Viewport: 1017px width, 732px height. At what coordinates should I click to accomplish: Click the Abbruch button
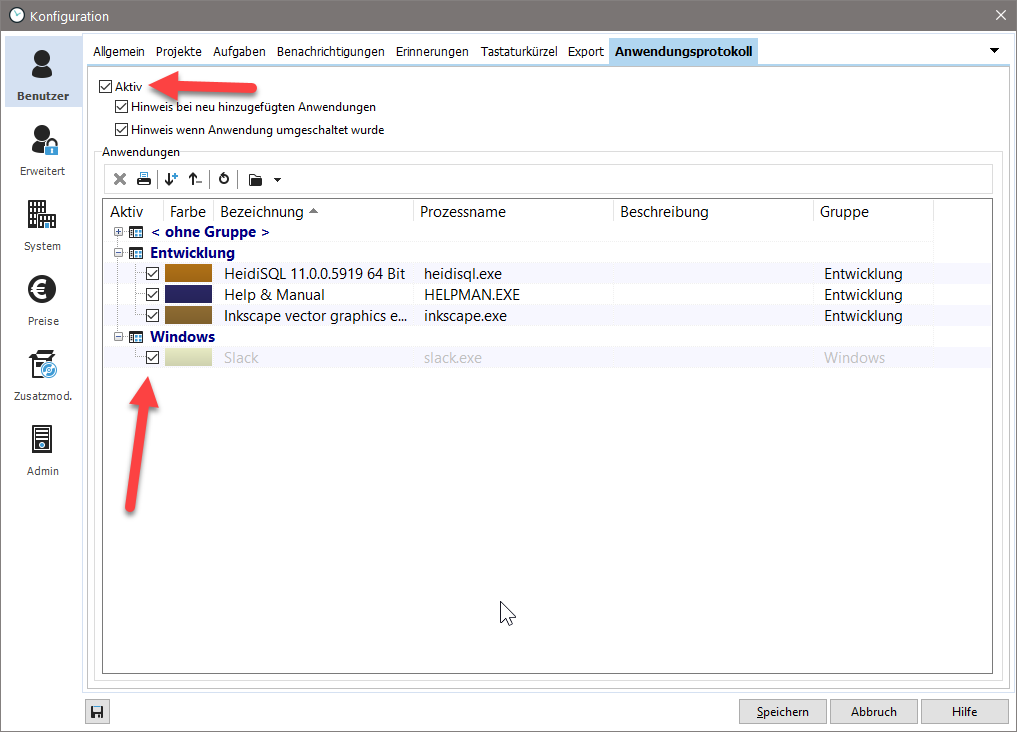(873, 712)
